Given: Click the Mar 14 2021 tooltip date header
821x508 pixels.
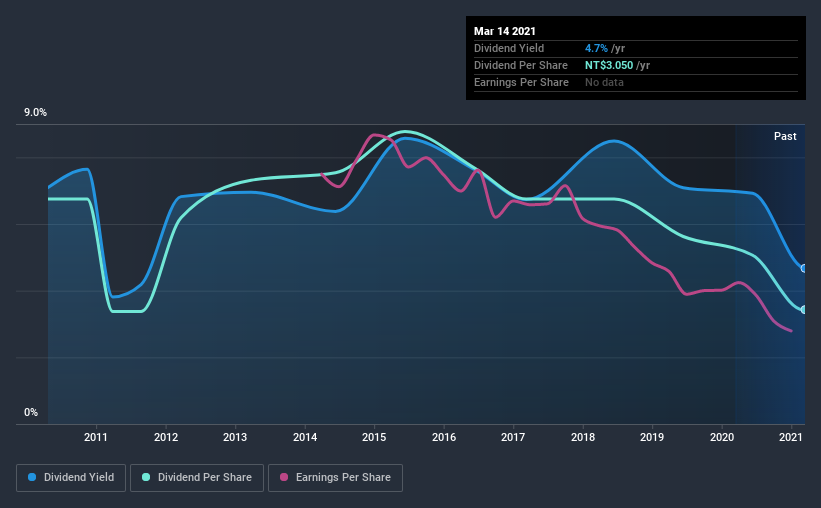Looking at the screenshot, I should point(505,31).
